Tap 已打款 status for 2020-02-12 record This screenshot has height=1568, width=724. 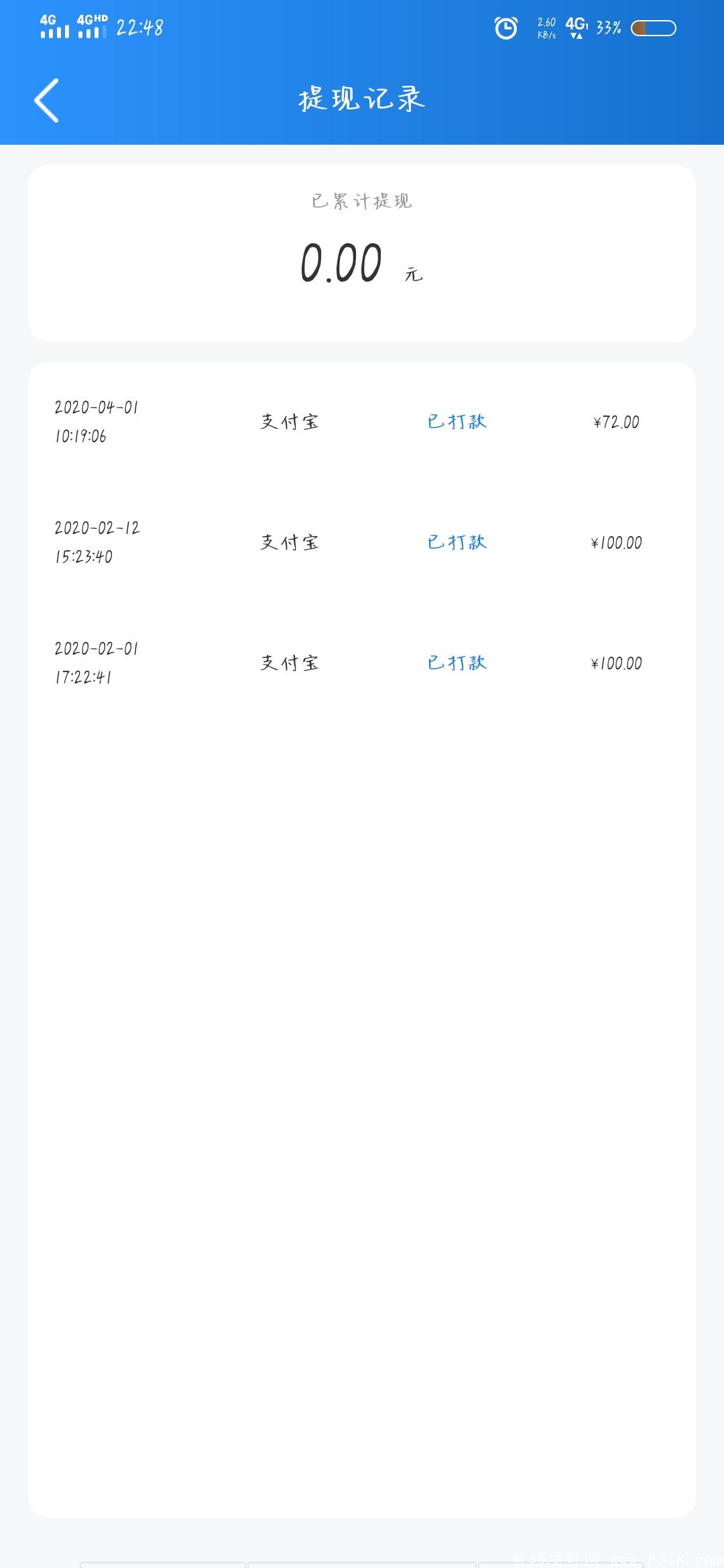[x=457, y=542]
